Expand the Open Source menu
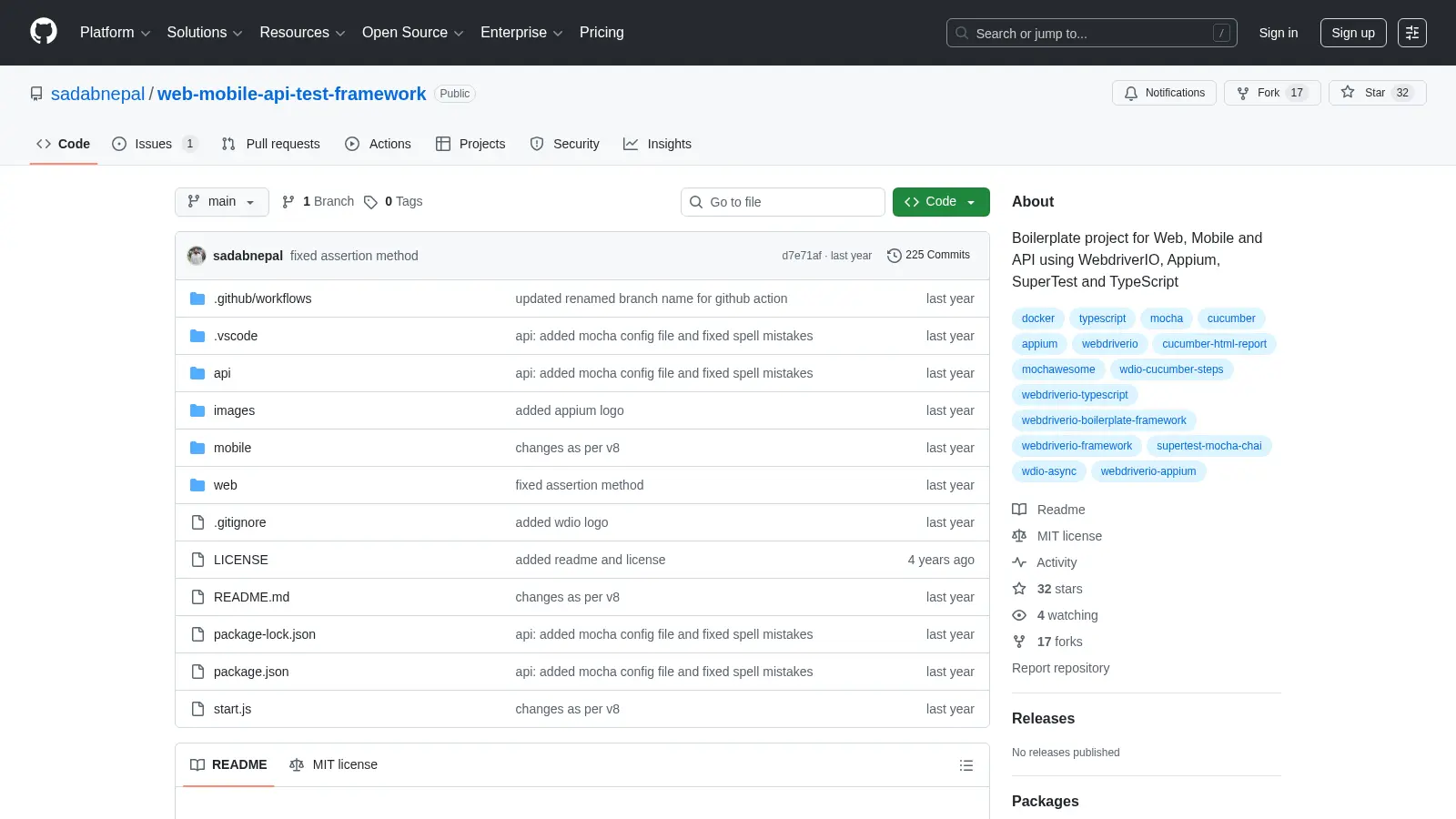This screenshot has width=1456, height=819. point(413,33)
